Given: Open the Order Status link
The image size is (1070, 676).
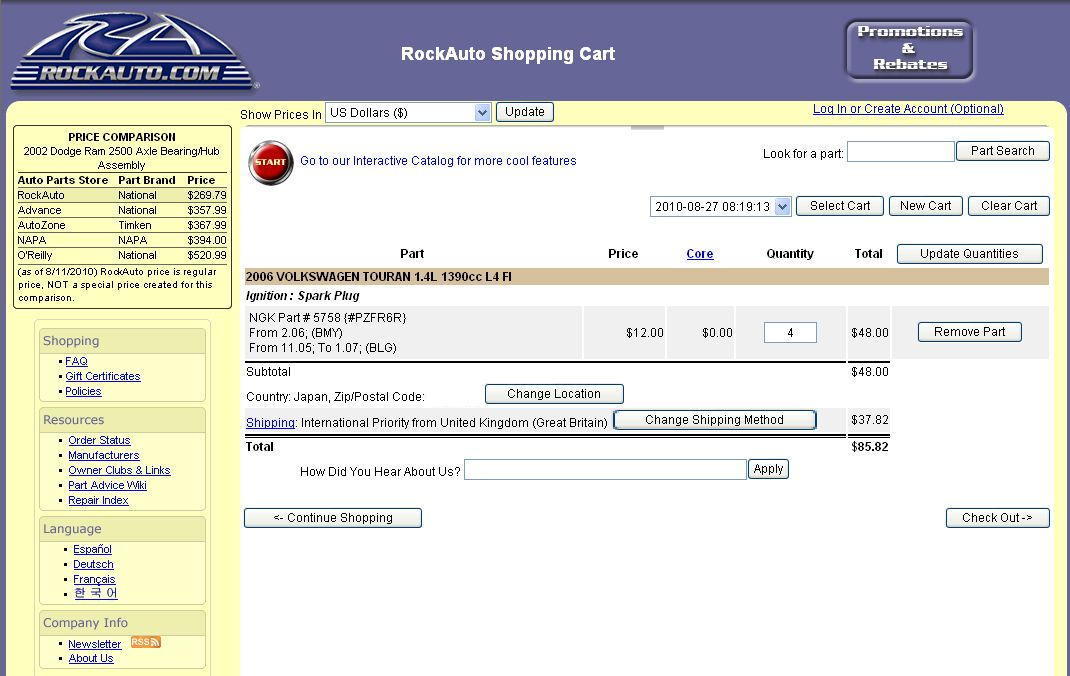Looking at the screenshot, I should (x=99, y=441).
